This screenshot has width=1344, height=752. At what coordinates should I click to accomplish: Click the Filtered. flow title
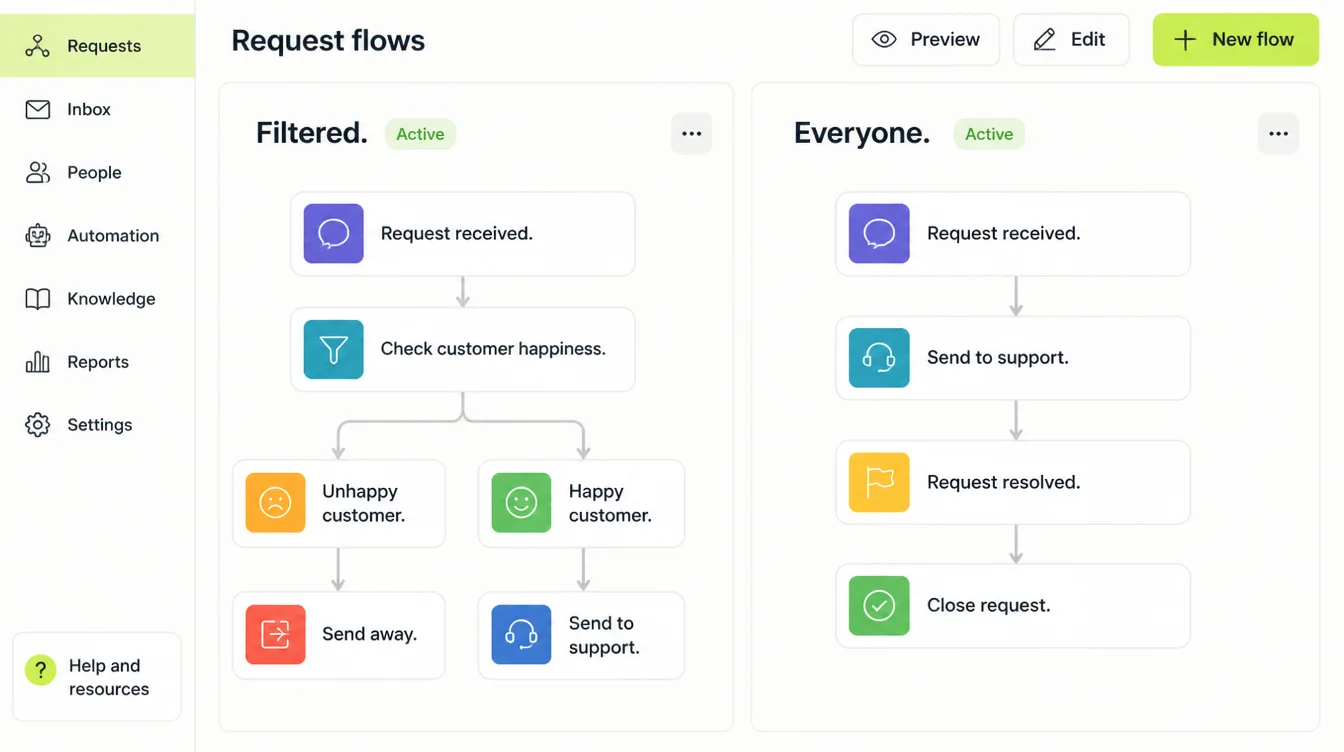(311, 133)
